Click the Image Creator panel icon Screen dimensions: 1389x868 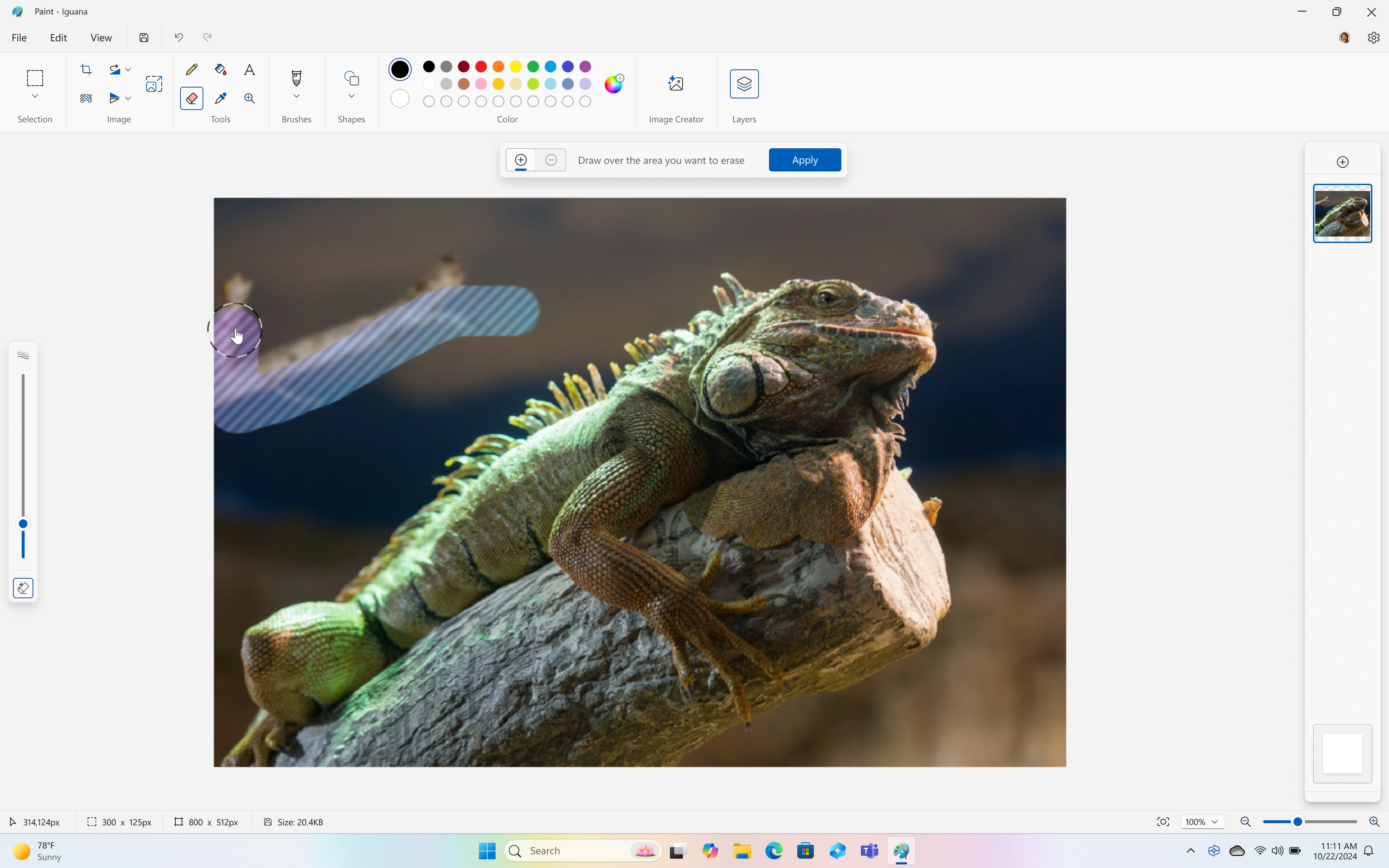[676, 83]
